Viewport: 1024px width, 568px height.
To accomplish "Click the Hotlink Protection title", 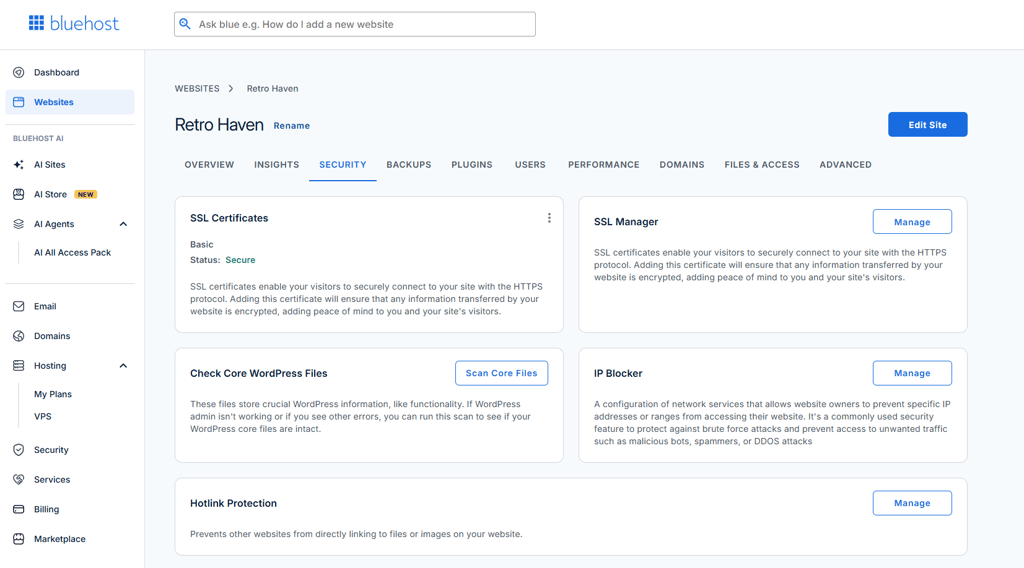I will point(233,503).
